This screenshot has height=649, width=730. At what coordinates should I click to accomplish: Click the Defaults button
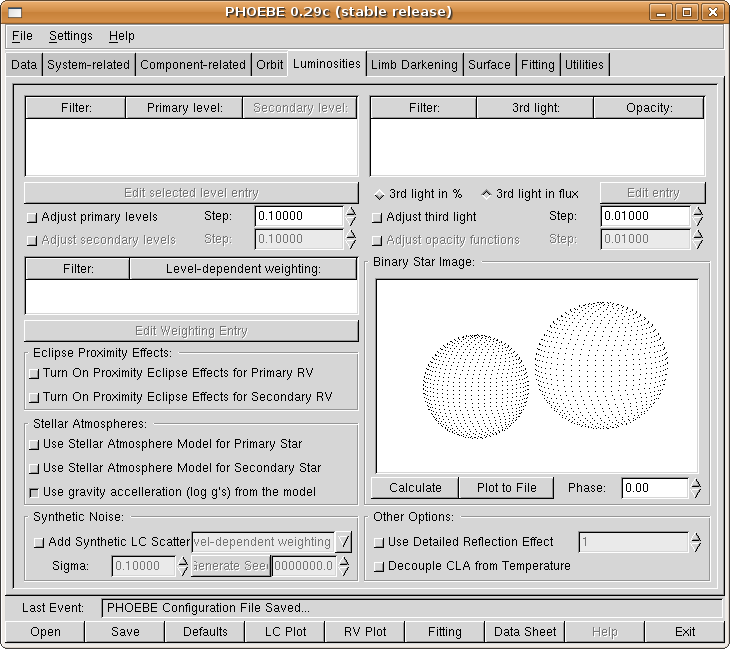[x=205, y=632]
